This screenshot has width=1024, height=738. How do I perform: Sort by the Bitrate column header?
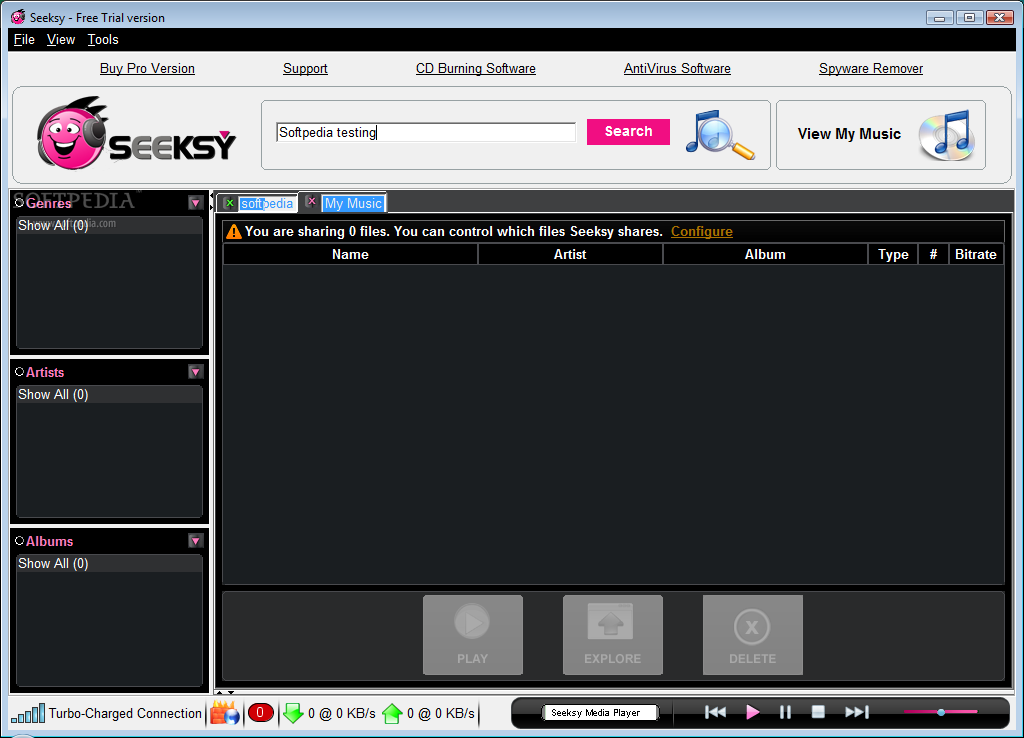pyautogui.click(x=976, y=254)
